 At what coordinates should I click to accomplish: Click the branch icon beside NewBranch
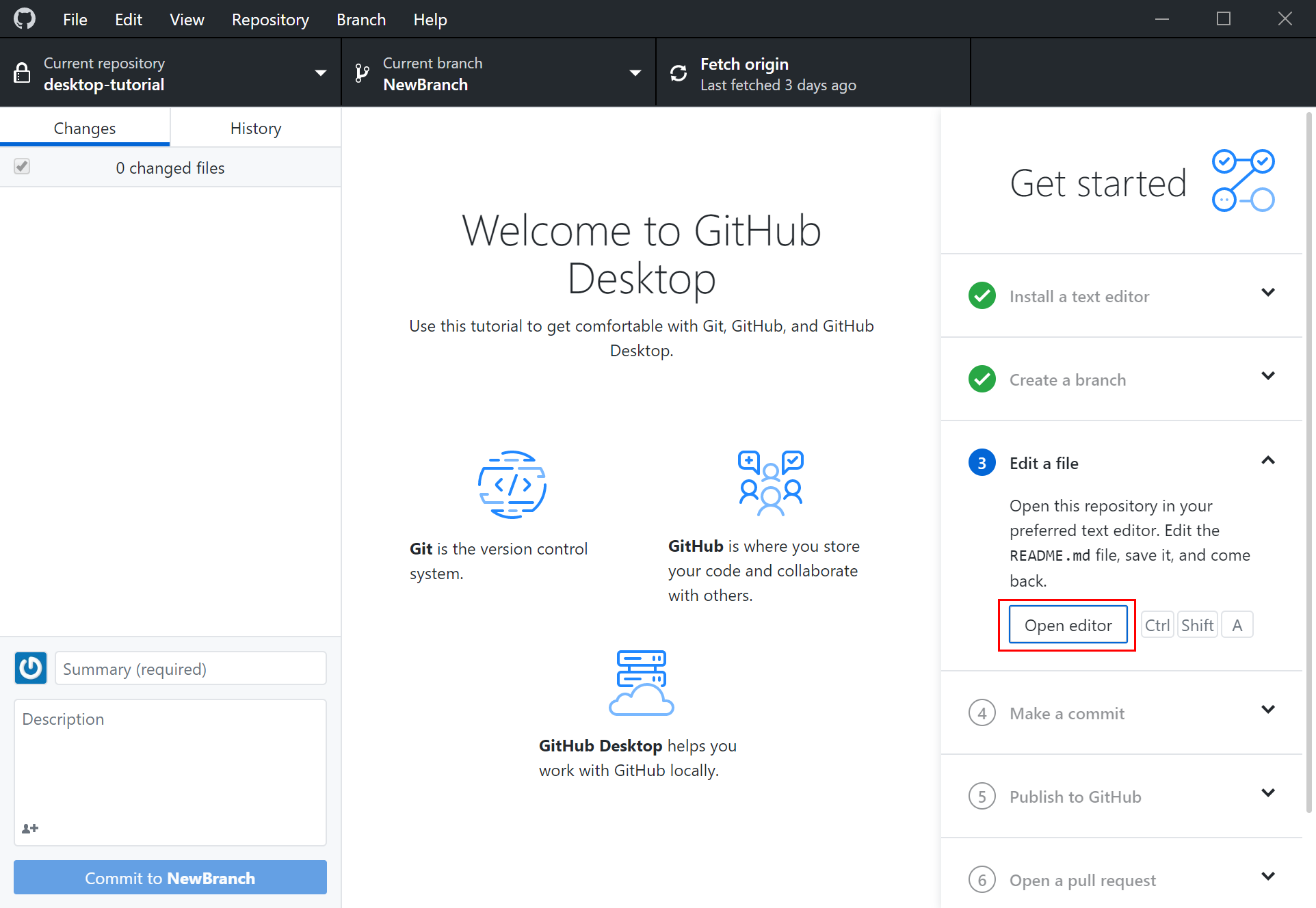pos(363,73)
